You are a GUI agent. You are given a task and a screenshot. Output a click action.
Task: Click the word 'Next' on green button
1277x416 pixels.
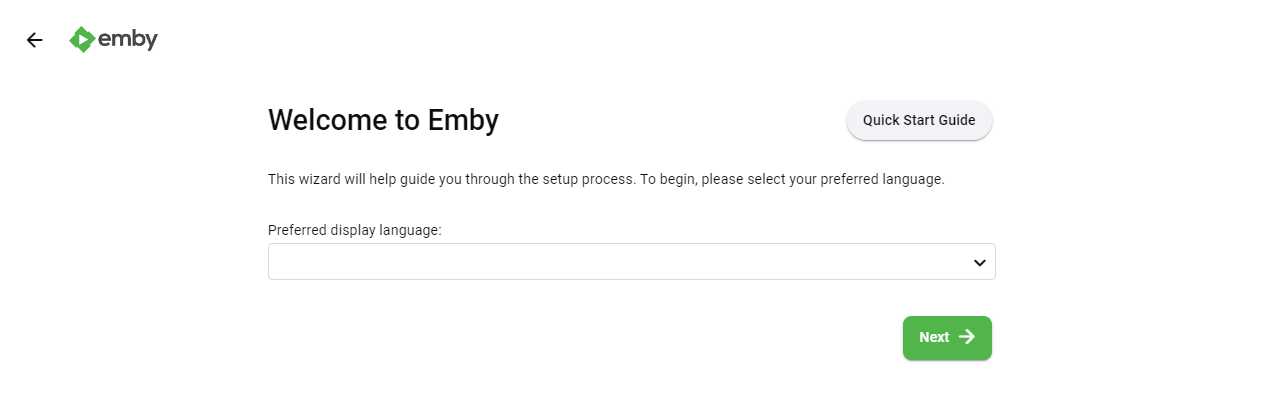tap(934, 338)
